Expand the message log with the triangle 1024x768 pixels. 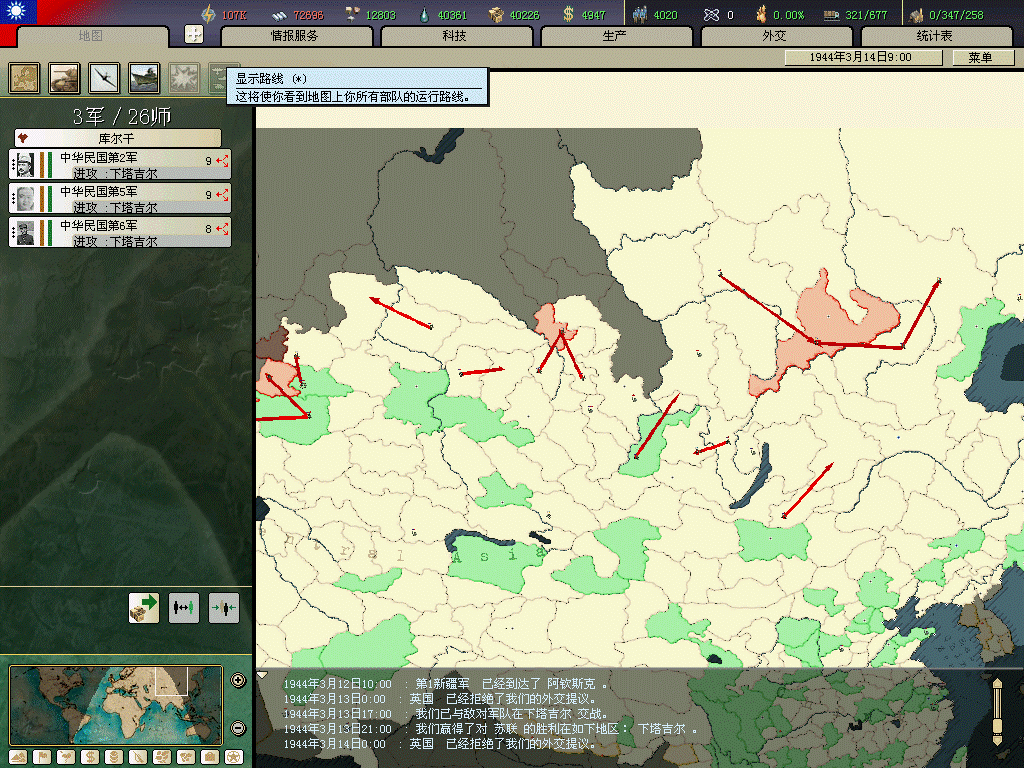pyautogui.click(x=262, y=675)
